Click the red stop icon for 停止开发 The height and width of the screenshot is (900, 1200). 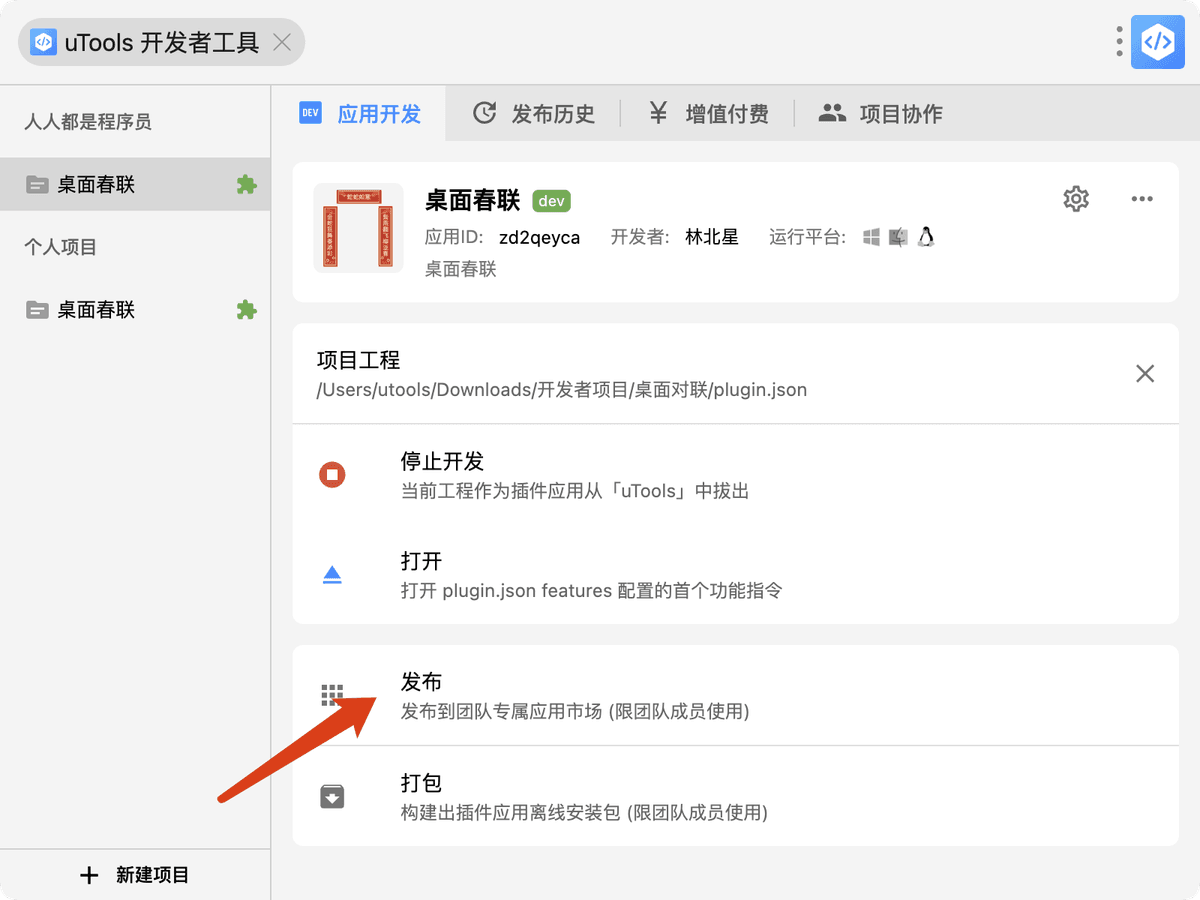point(332,475)
